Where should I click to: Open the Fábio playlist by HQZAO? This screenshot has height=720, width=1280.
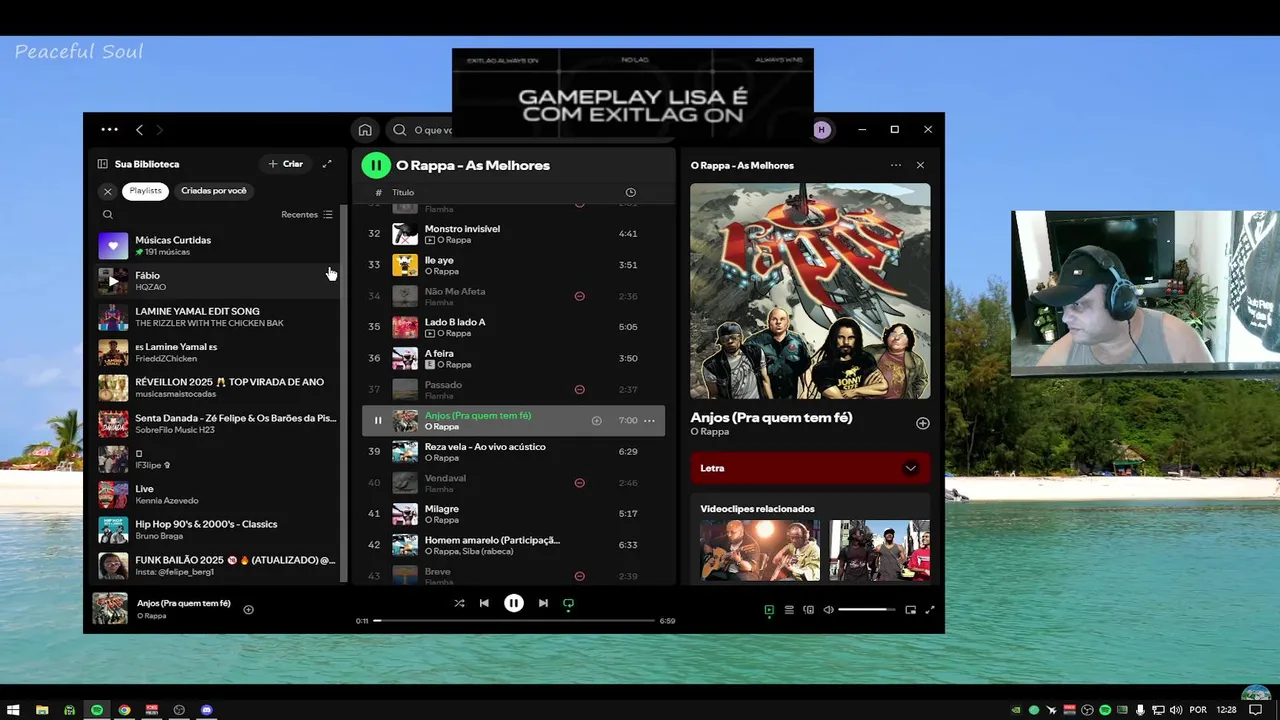[x=216, y=281]
